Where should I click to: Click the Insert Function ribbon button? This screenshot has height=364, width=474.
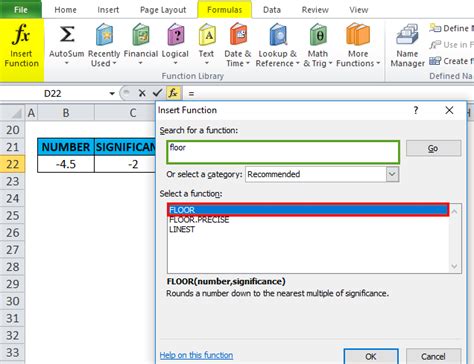click(22, 50)
